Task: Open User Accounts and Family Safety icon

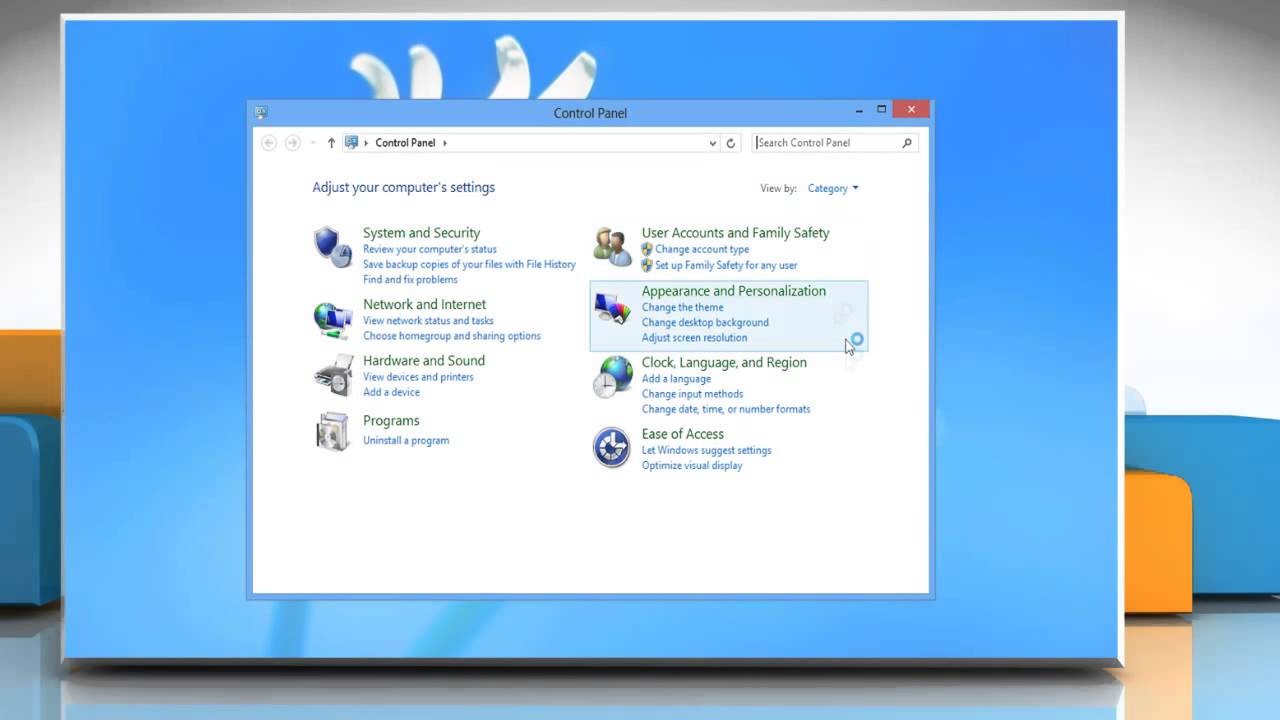Action: pyautogui.click(x=612, y=246)
